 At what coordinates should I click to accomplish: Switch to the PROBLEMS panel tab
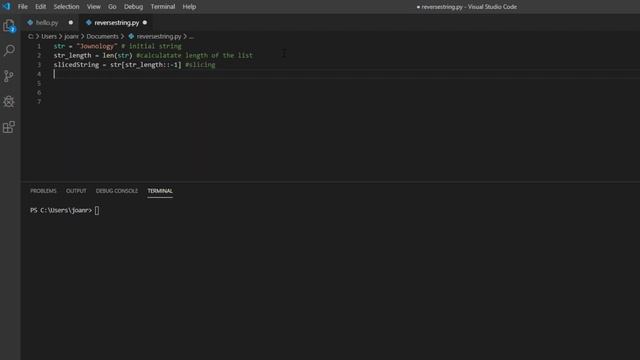(x=43, y=191)
